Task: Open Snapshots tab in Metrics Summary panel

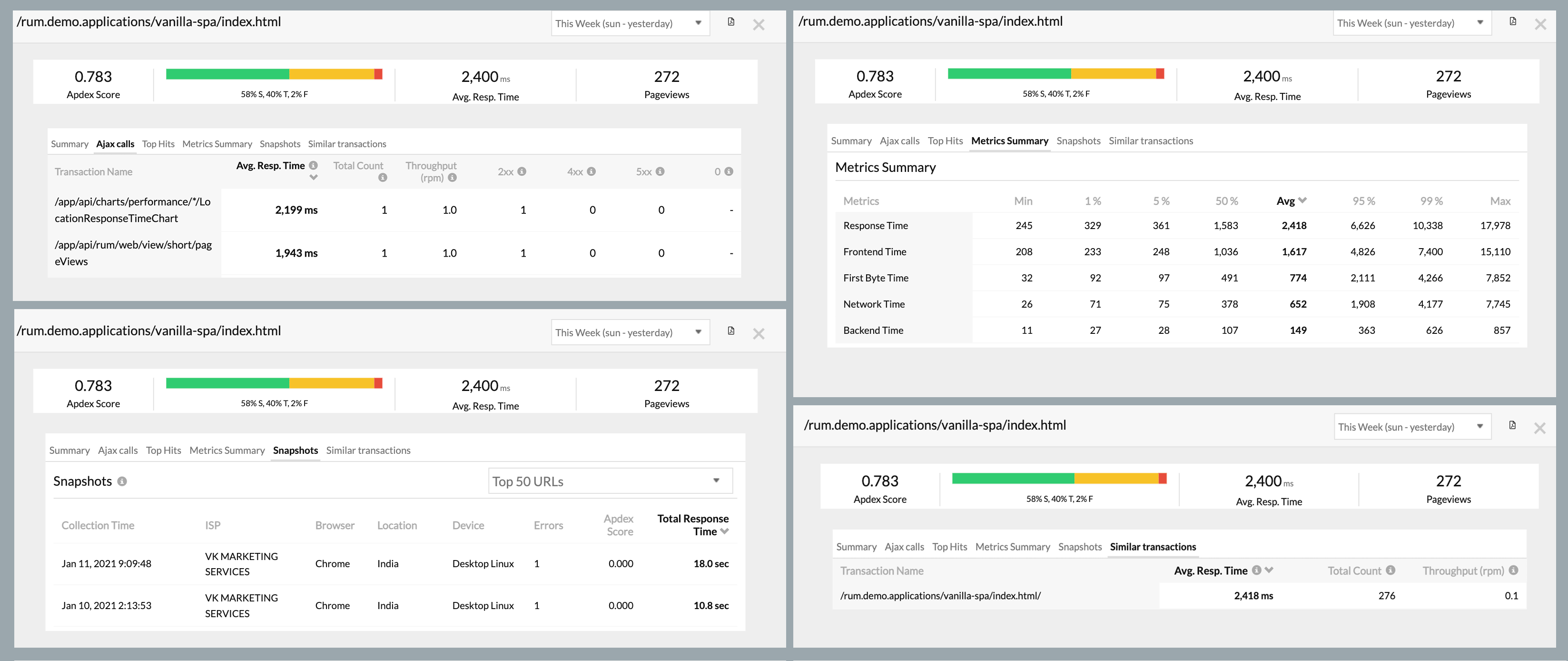Action: (1078, 141)
